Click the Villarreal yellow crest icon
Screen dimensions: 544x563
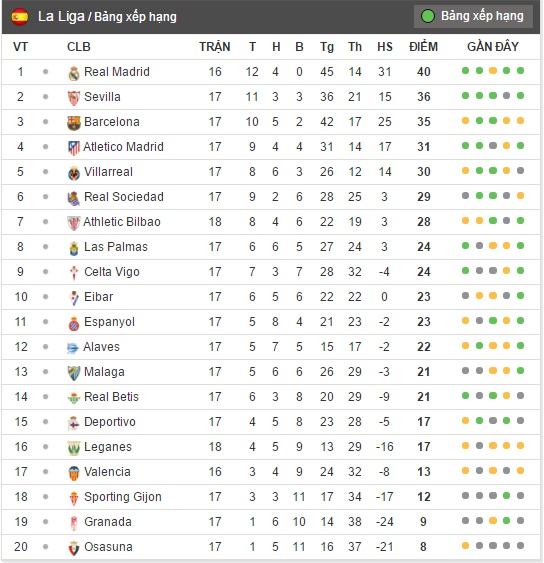click(74, 173)
